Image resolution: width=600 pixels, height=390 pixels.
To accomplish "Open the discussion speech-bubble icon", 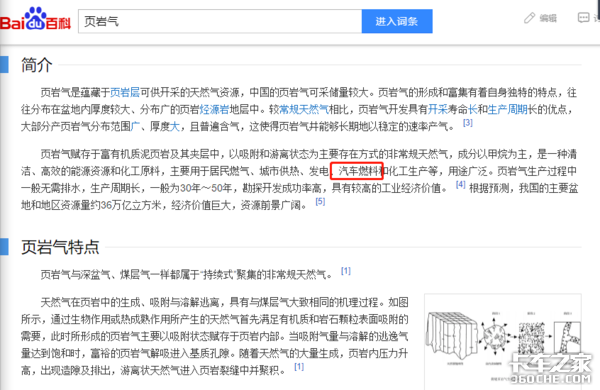I will pos(583,18).
